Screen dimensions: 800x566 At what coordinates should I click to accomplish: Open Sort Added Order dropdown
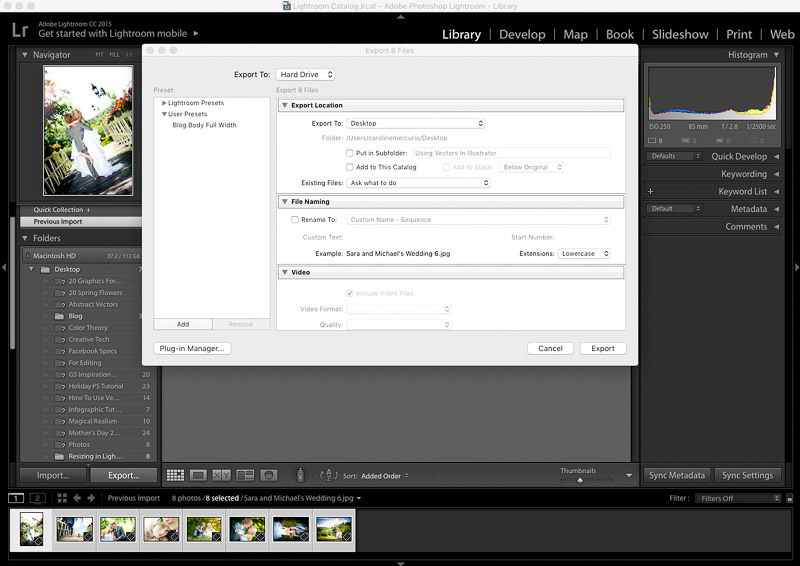(x=385, y=476)
